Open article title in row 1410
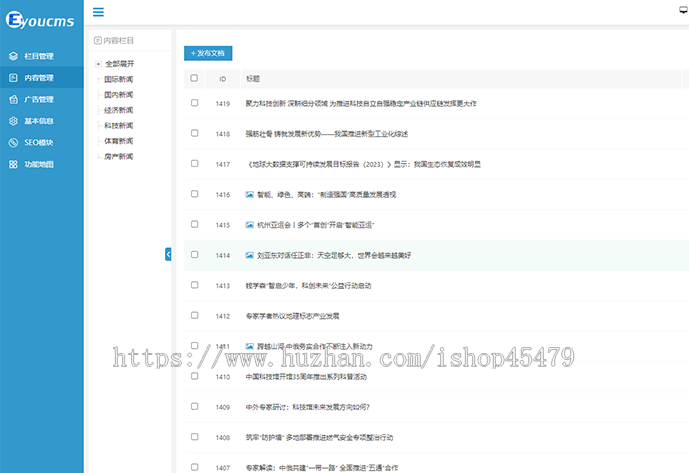Viewport: 689px width, 473px height. [306, 376]
